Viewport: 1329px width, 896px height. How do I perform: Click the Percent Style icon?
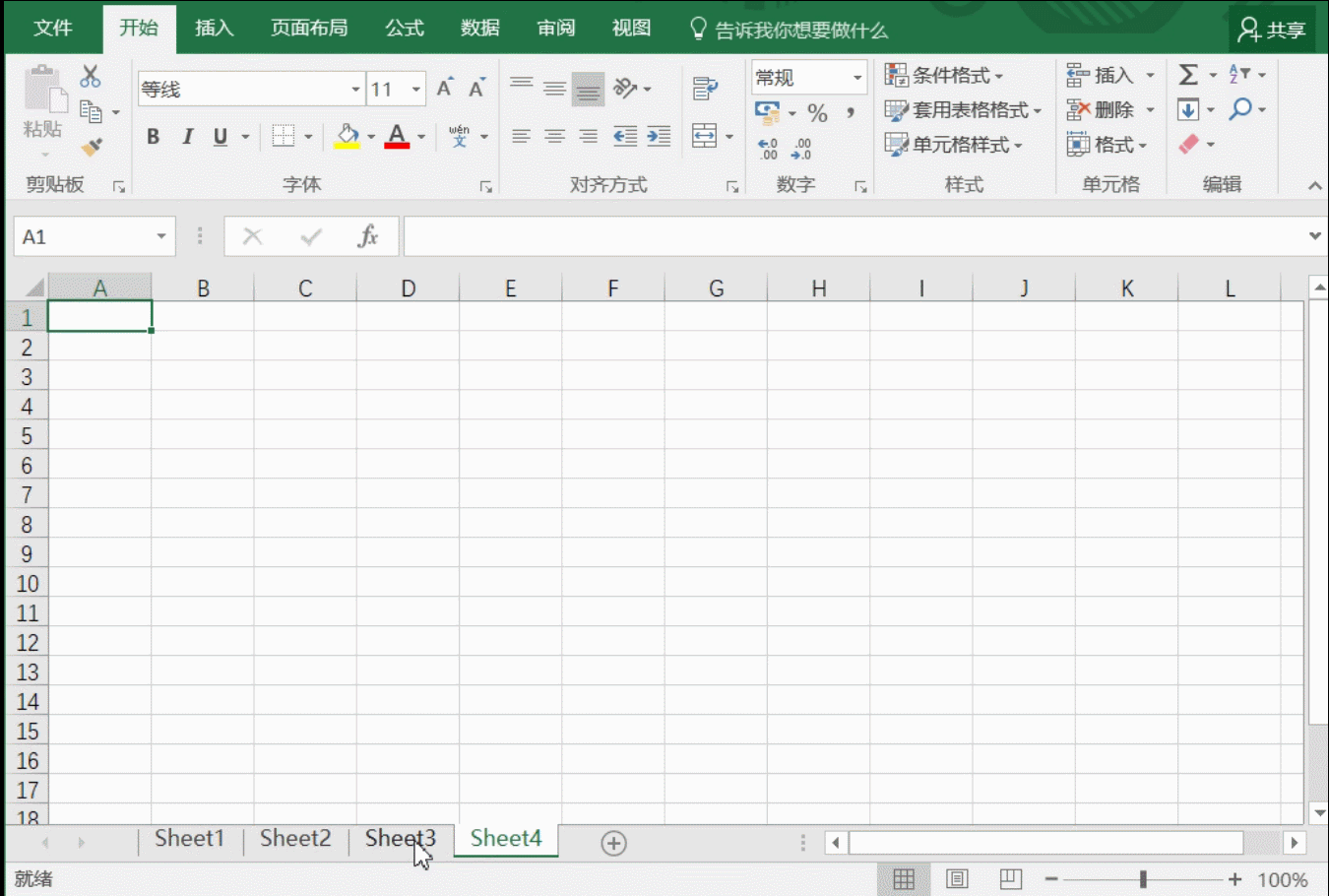[x=817, y=113]
